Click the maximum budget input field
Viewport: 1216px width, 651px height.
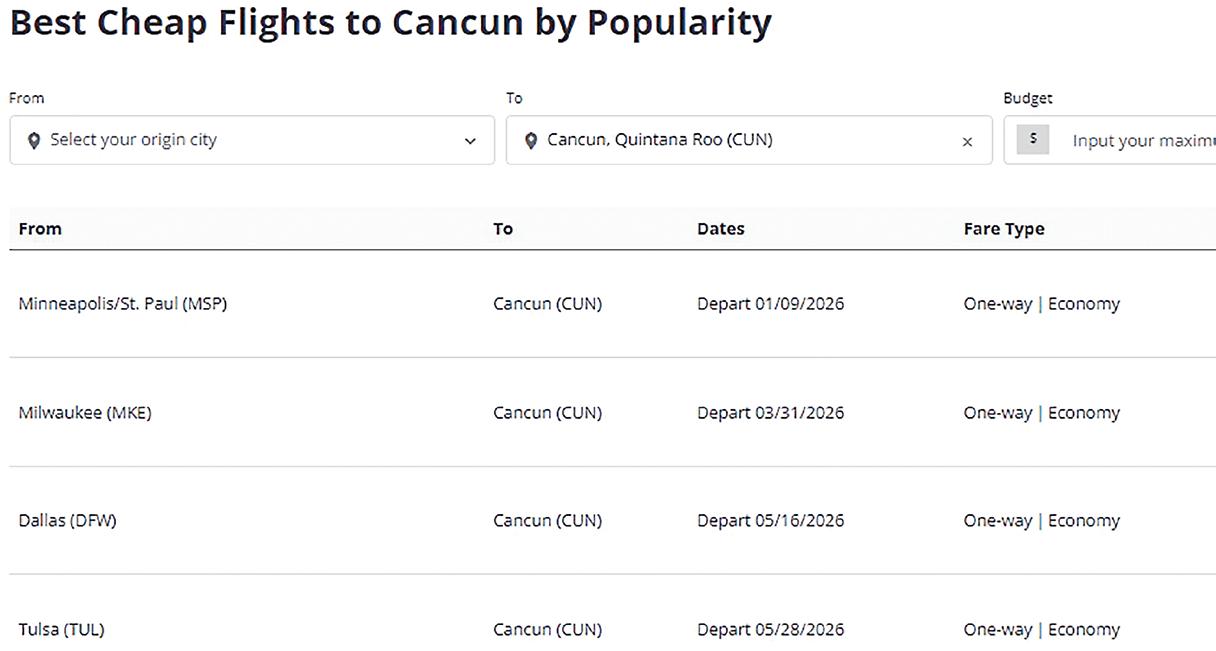click(x=1142, y=141)
